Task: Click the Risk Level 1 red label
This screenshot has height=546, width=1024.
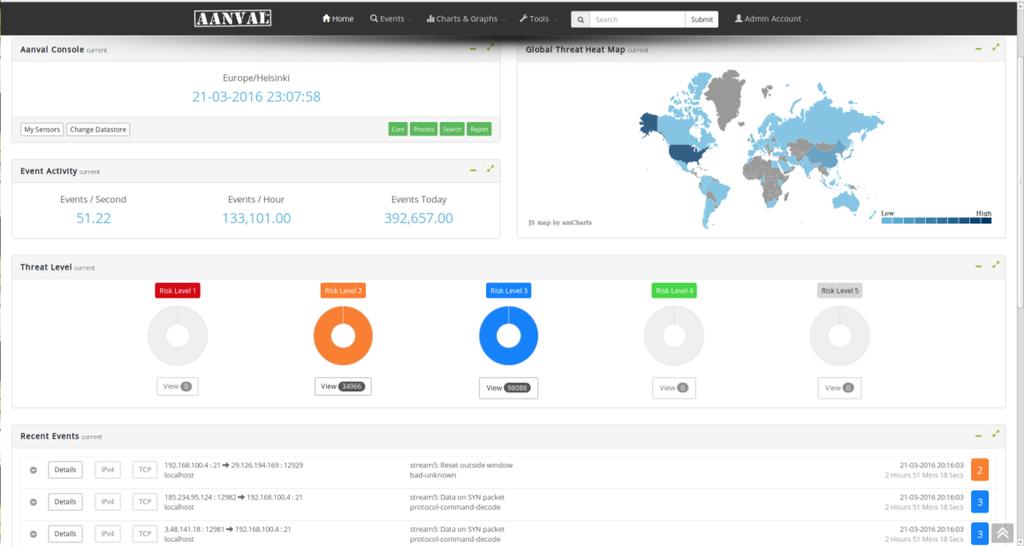Action: pos(178,291)
